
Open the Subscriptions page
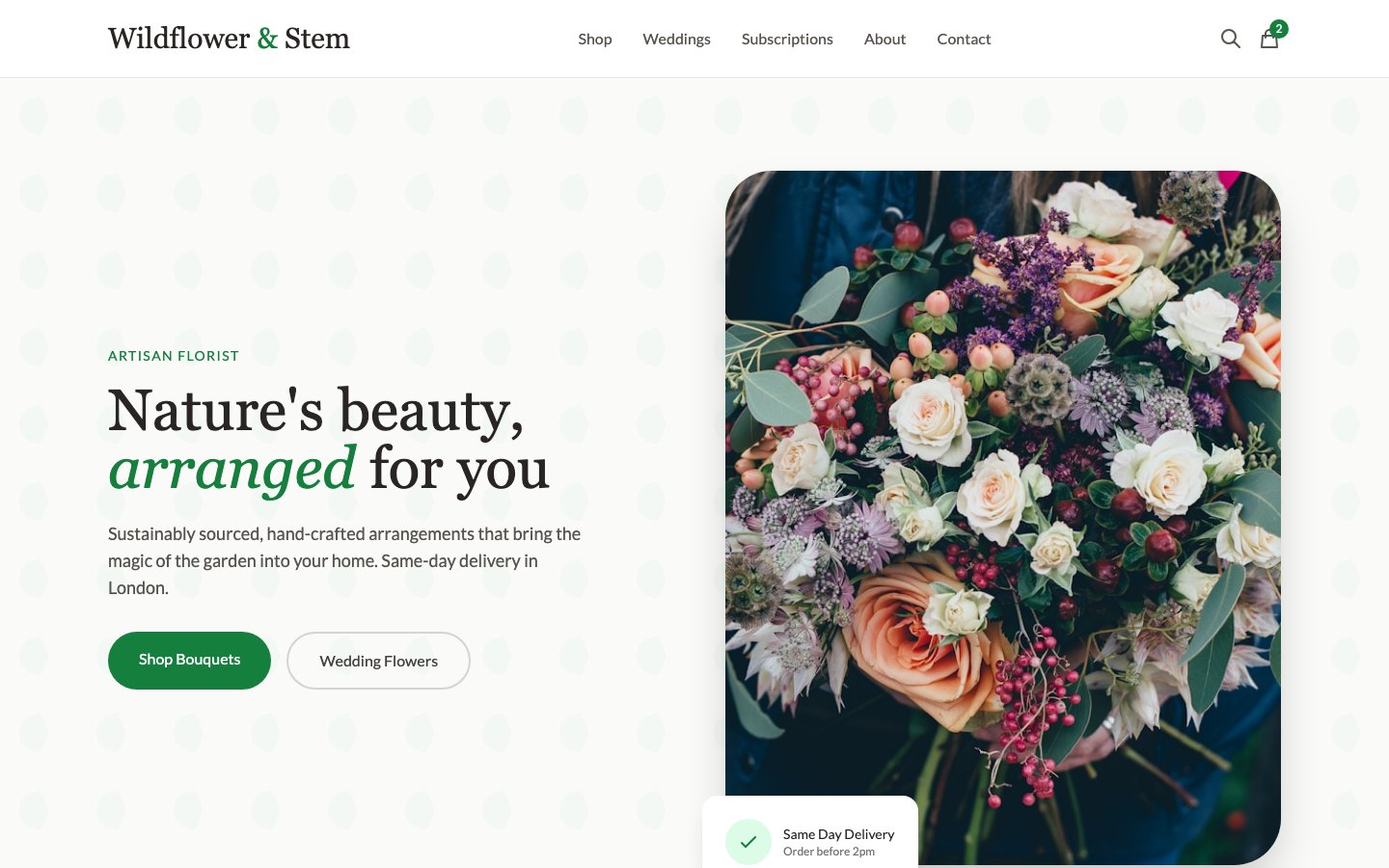click(x=787, y=39)
